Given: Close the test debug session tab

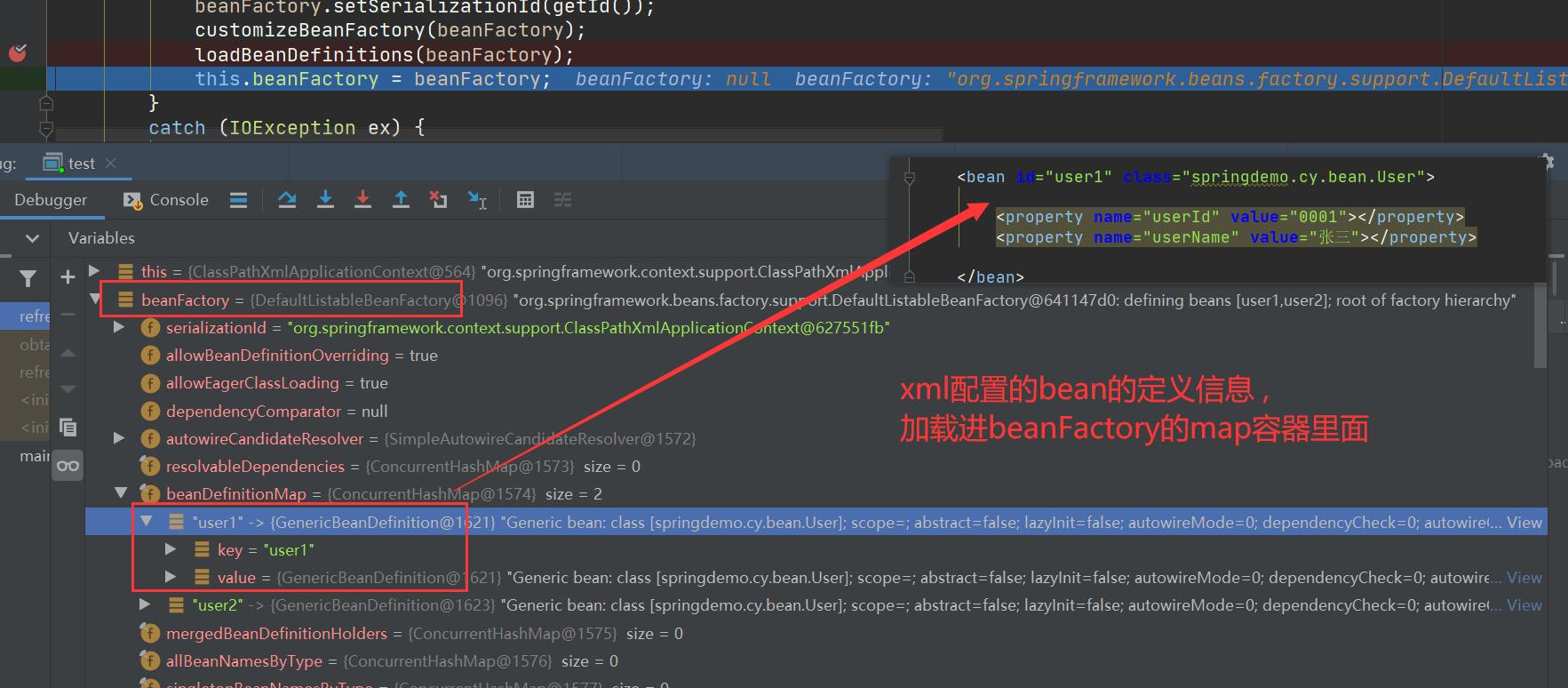Looking at the screenshot, I should pyautogui.click(x=110, y=164).
